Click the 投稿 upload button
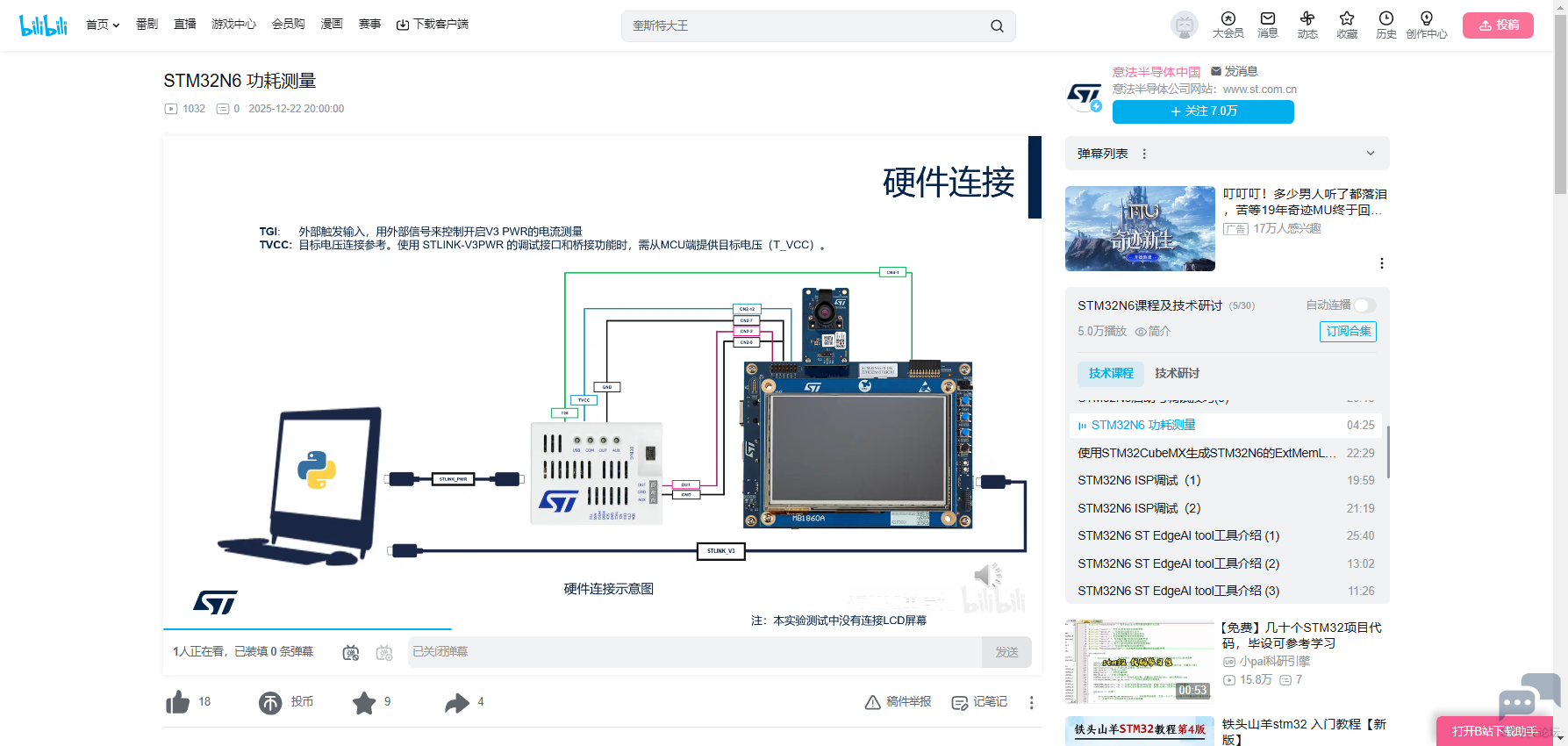Image resolution: width=1568 pixels, height=746 pixels. point(1498,25)
